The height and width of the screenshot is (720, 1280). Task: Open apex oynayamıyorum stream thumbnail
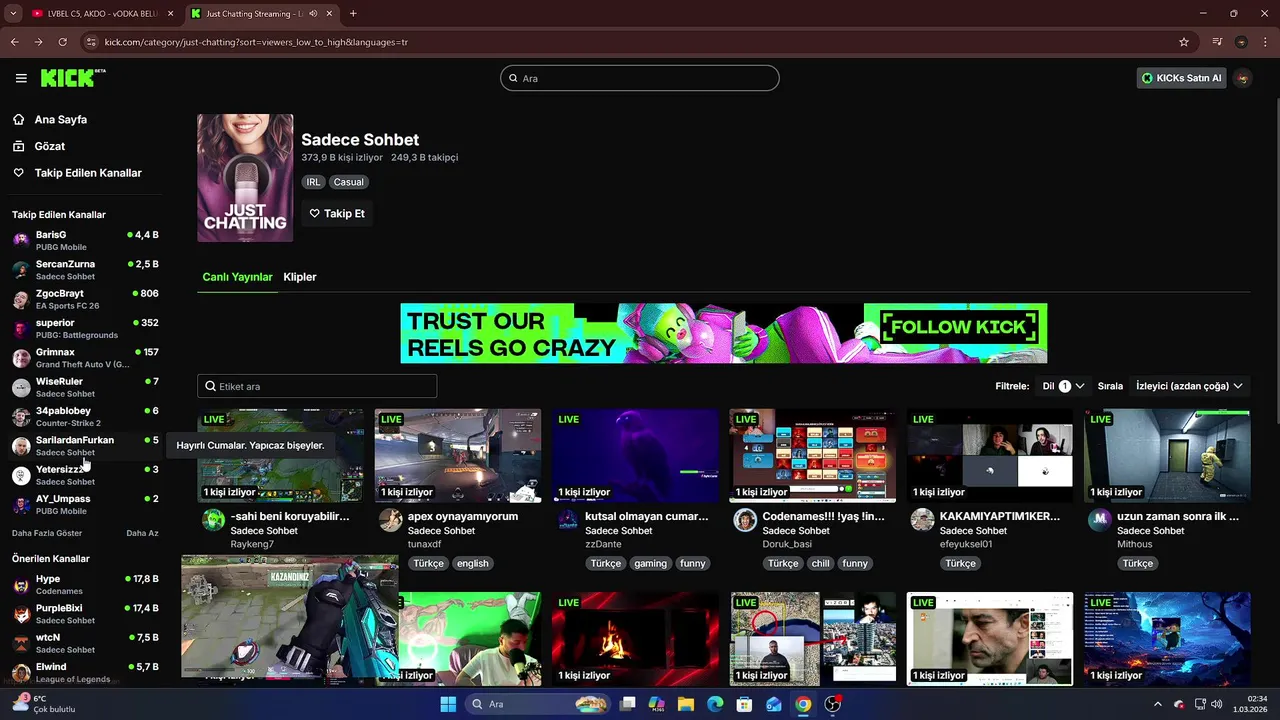click(458, 455)
